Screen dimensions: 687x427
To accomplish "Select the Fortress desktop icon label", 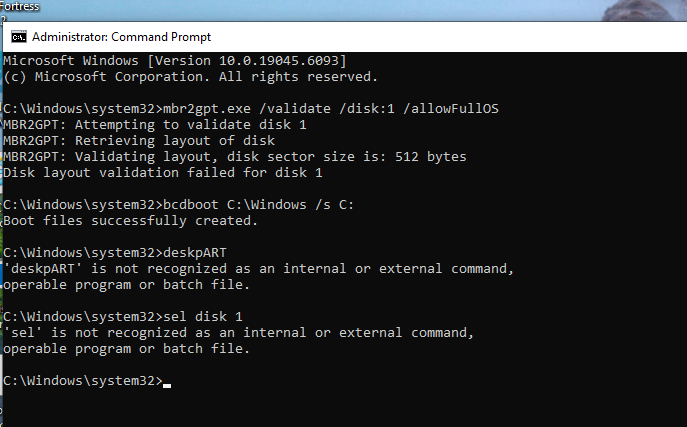I will point(19,6).
